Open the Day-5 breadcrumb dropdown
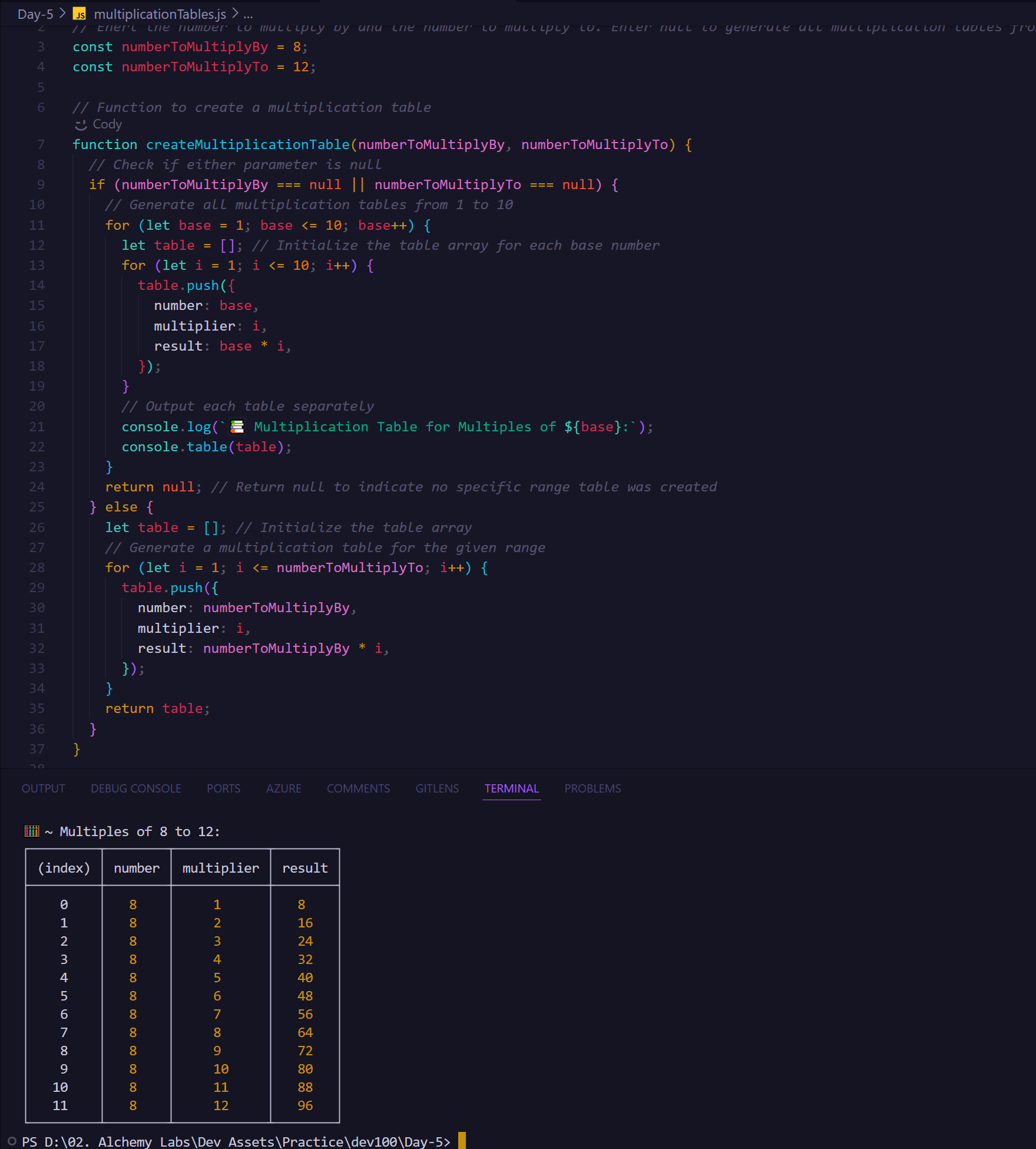The height and width of the screenshot is (1149, 1036). click(x=35, y=14)
